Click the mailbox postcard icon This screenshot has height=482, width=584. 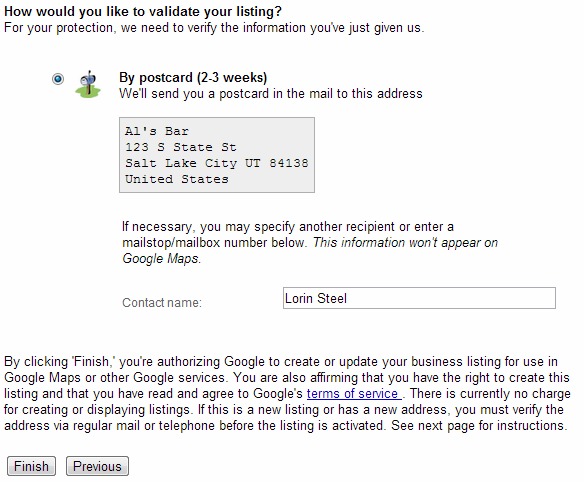tap(88, 84)
